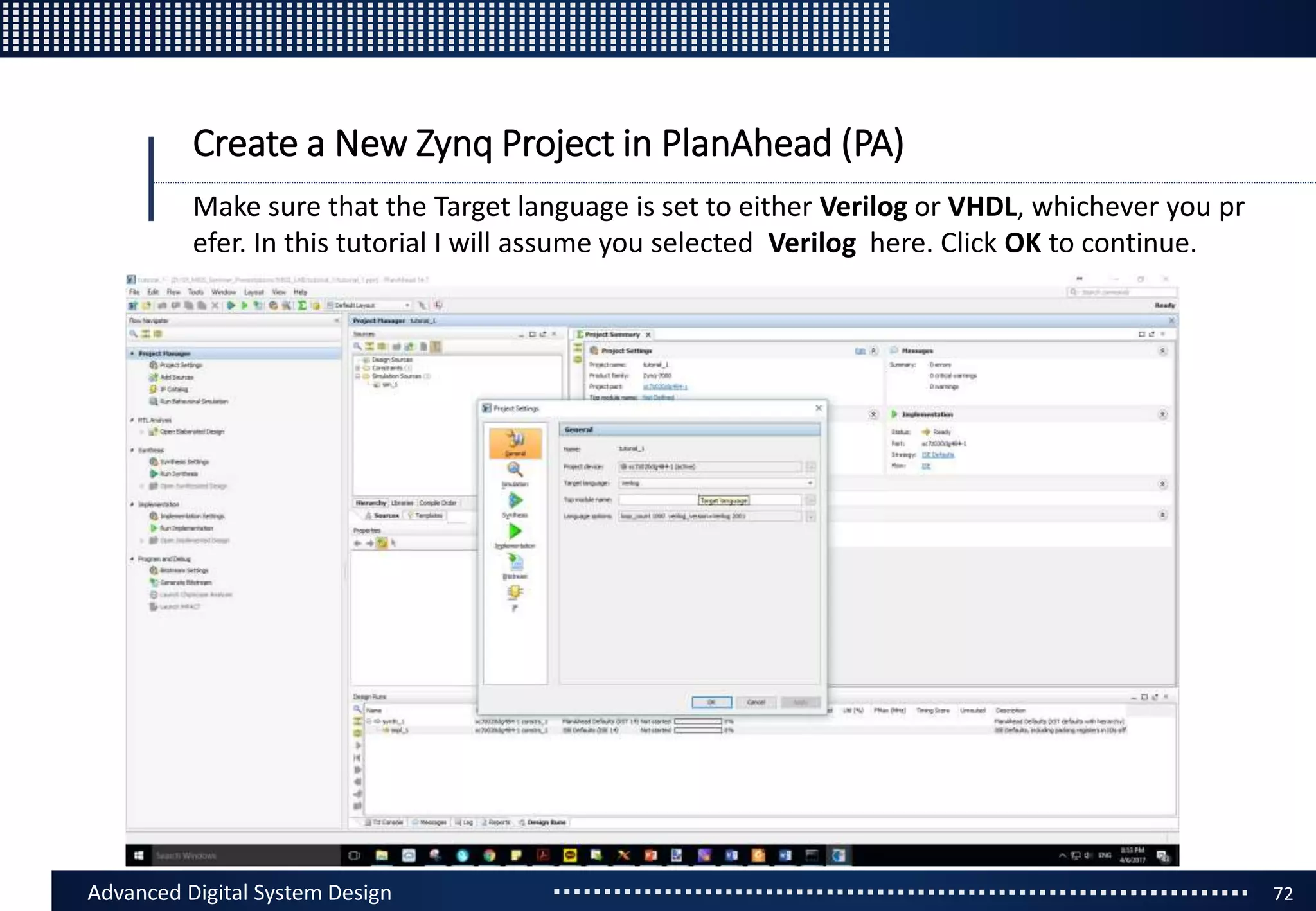The image size is (1316, 911).
Task: Click impl_1 progress bar in Design Runs
Action: coord(698,730)
